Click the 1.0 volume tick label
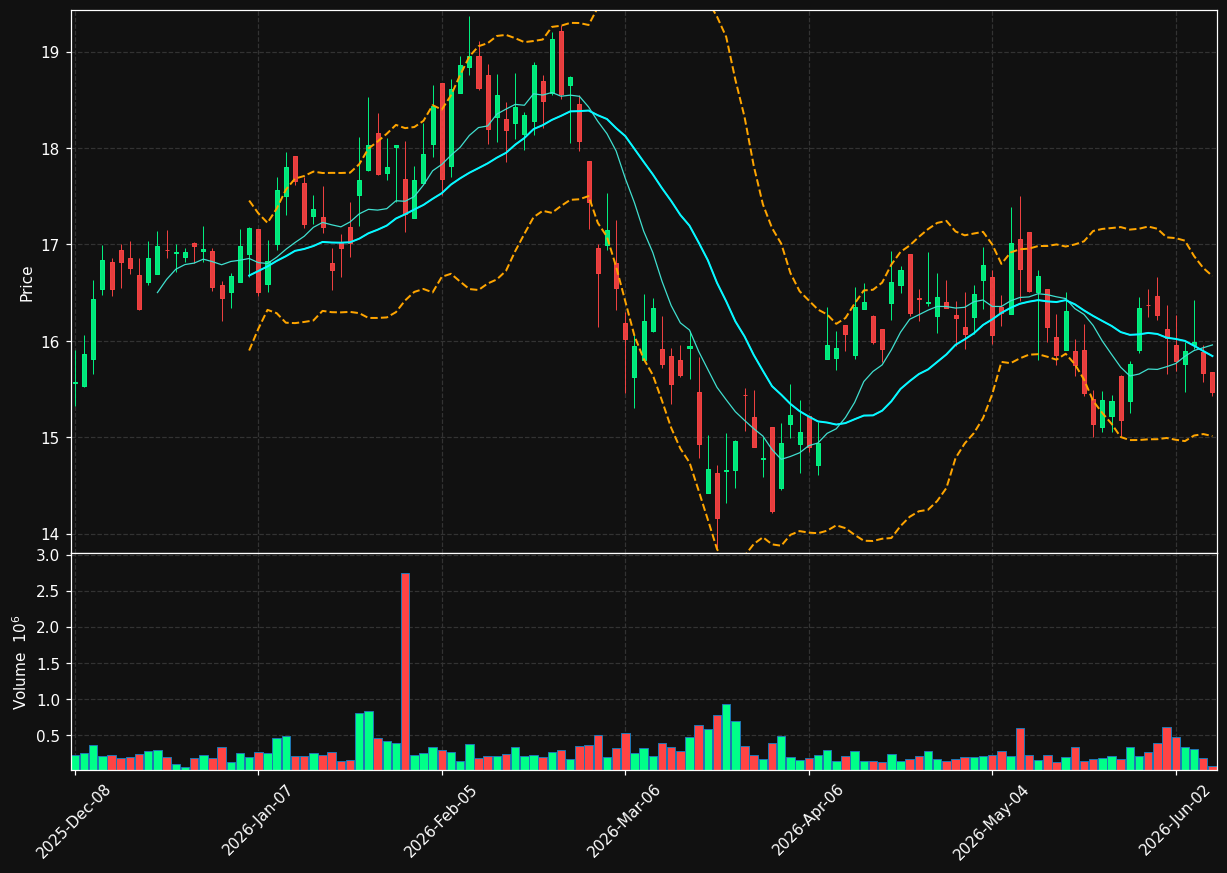 48,700
